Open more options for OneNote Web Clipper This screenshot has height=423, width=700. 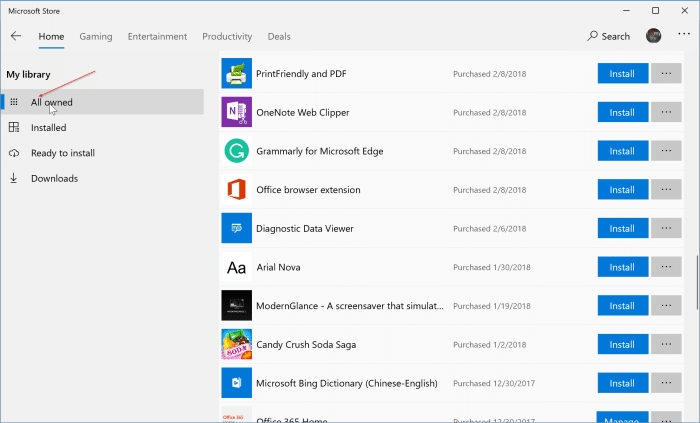[666, 112]
